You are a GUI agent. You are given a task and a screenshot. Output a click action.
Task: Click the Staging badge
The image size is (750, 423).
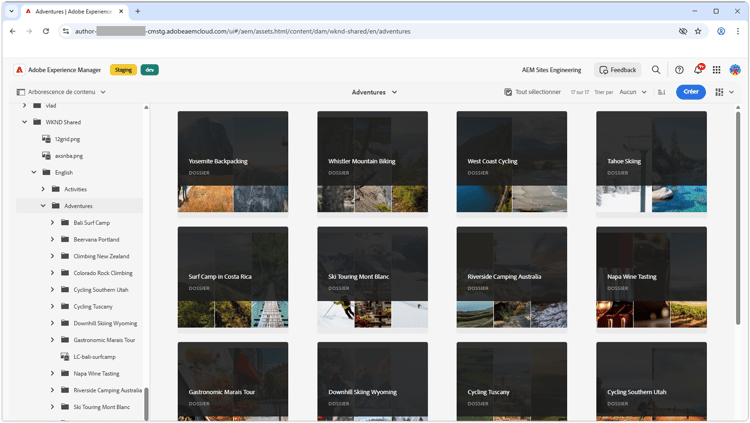[123, 70]
